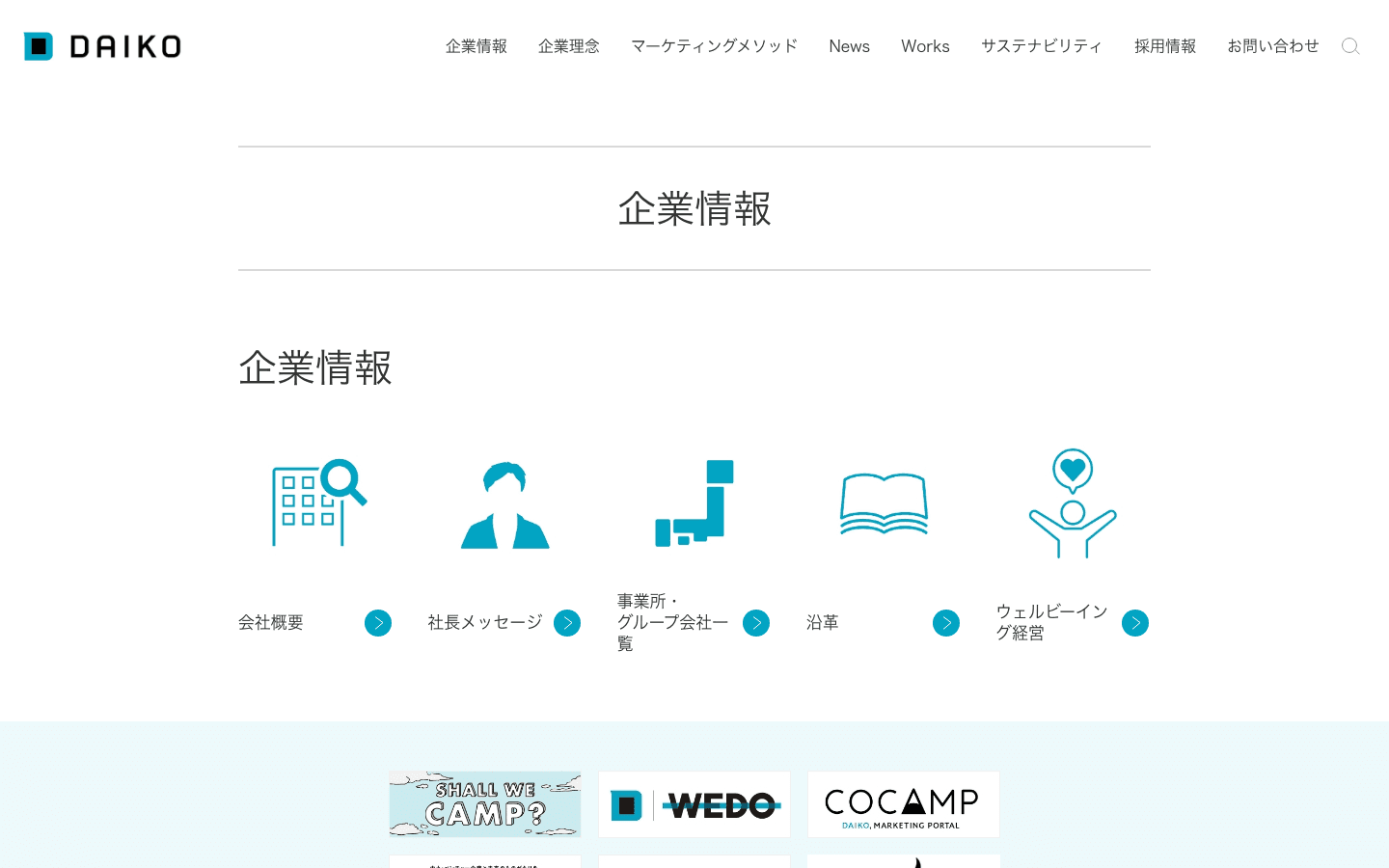Viewport: 1389px width, 868px height.
Task: Click arrow button beside 会社概要
Action: pyautogui.click(x=378, y=623)
